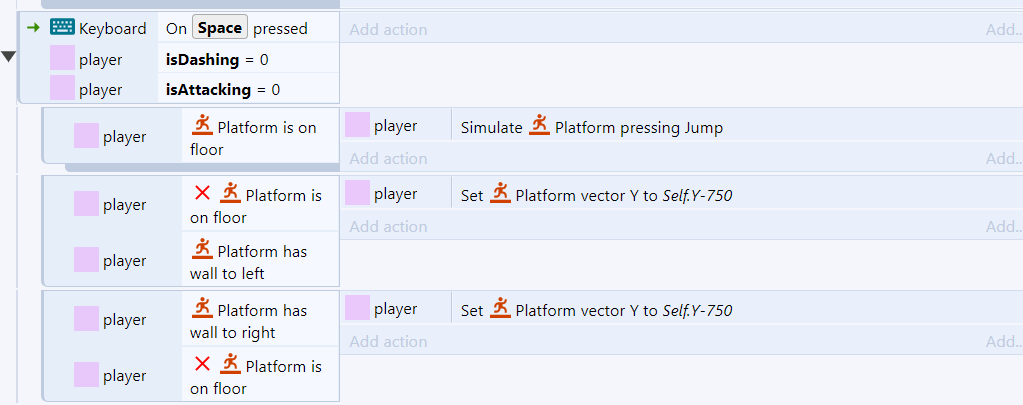1023x405 pixels.
Task: Click Add action for Space pressed event
Action: (388, 29)
